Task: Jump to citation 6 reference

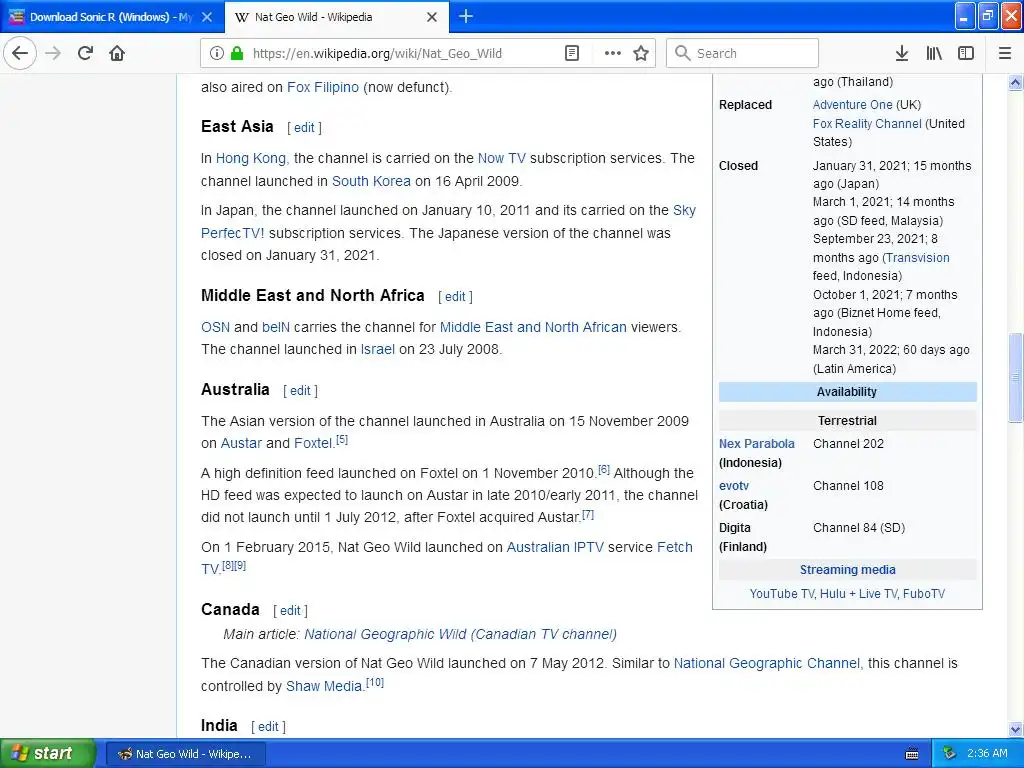Action: pyautogui.click(x=604, y=469)
